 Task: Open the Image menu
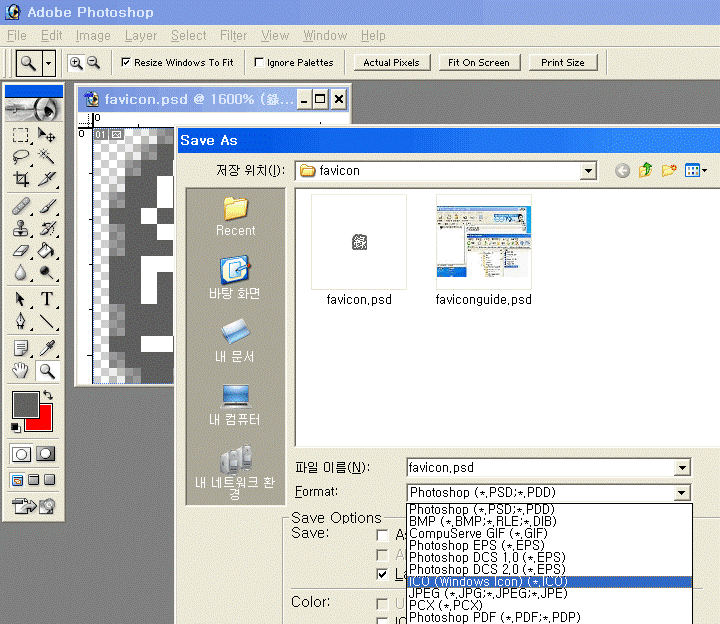(93, 35)
